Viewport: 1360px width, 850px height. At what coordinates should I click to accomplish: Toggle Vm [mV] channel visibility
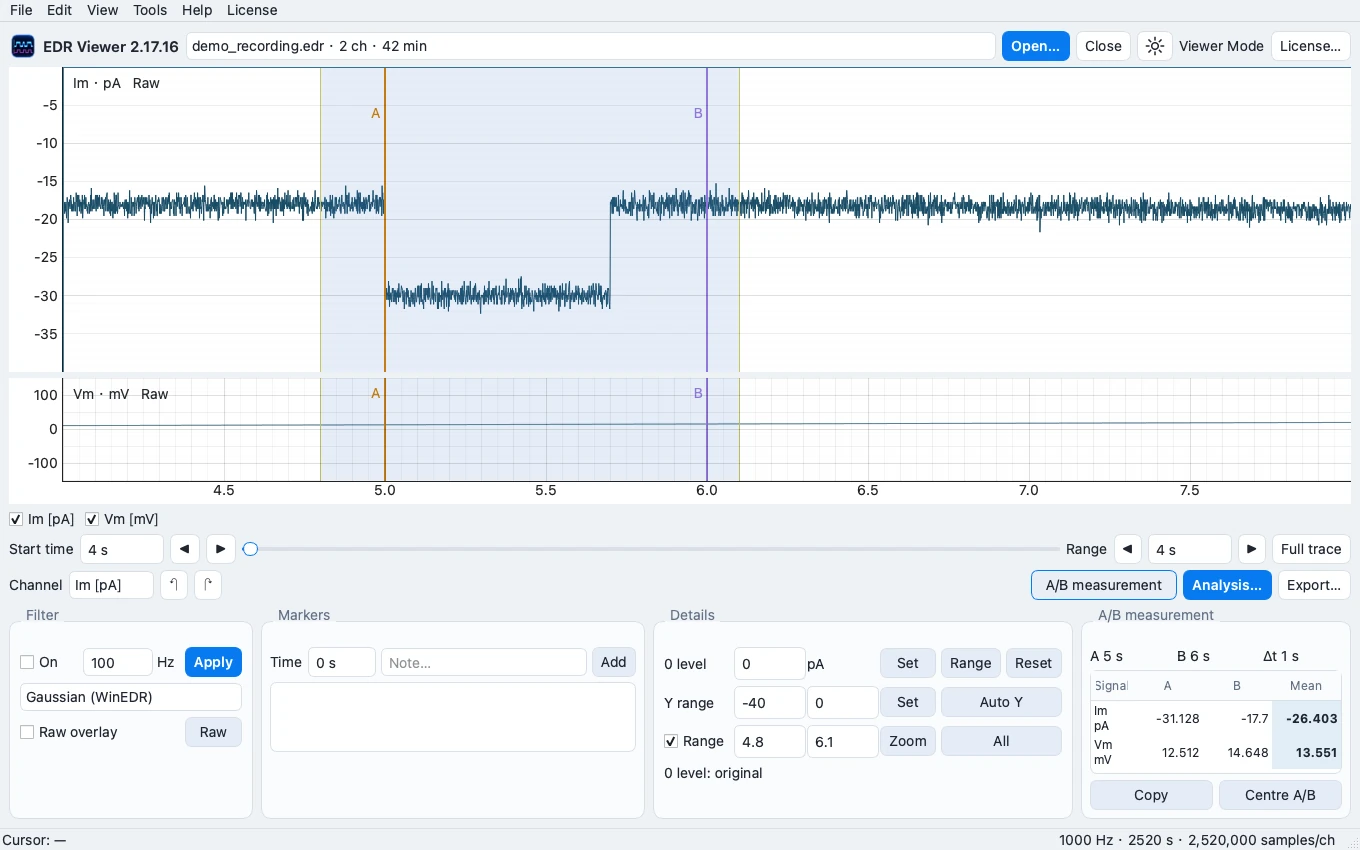pyautogui.click(x=92, y=519)
